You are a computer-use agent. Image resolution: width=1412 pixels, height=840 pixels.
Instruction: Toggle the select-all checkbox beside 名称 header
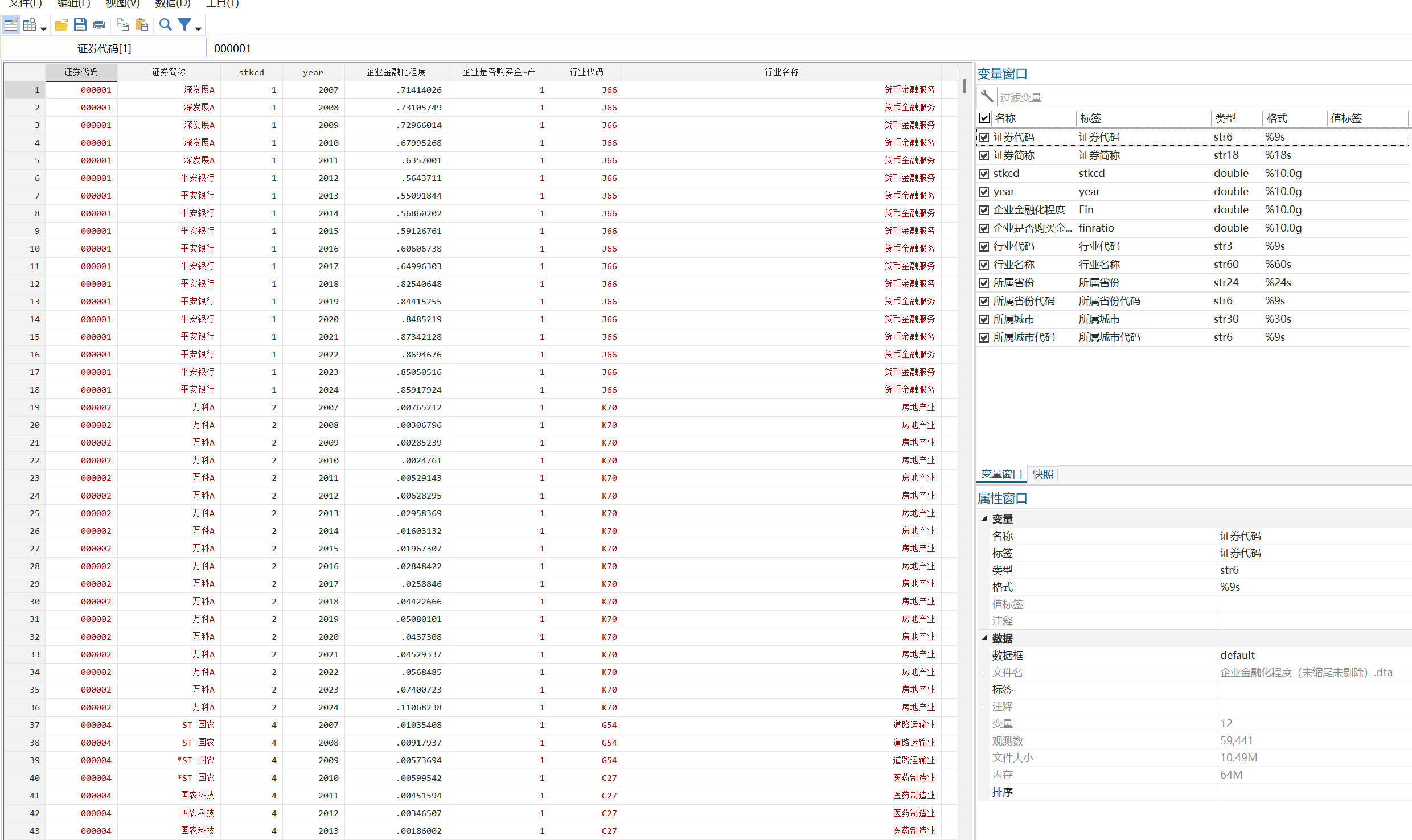[984, 118]
